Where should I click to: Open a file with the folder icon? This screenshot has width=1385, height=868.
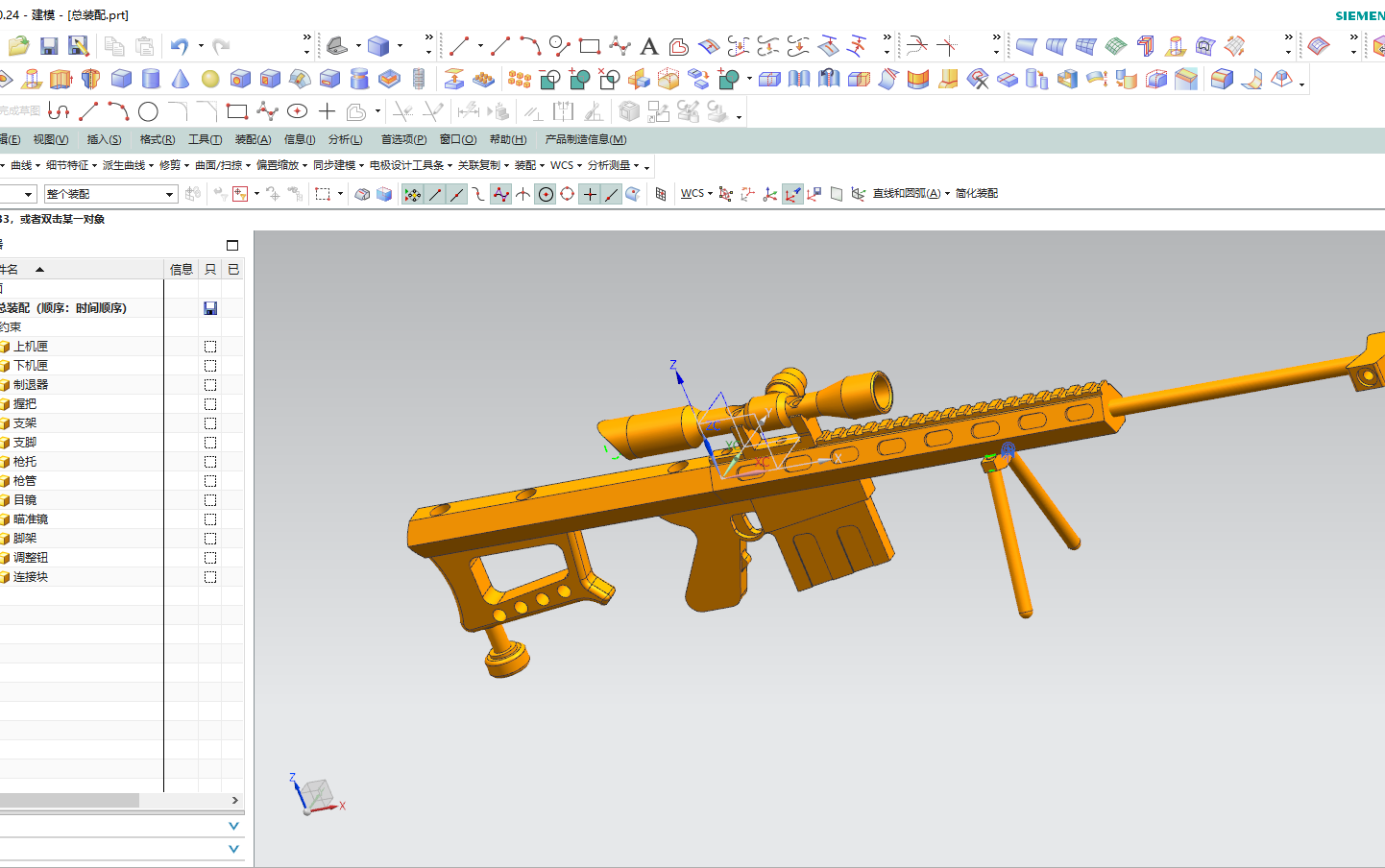tap(18, 46)
